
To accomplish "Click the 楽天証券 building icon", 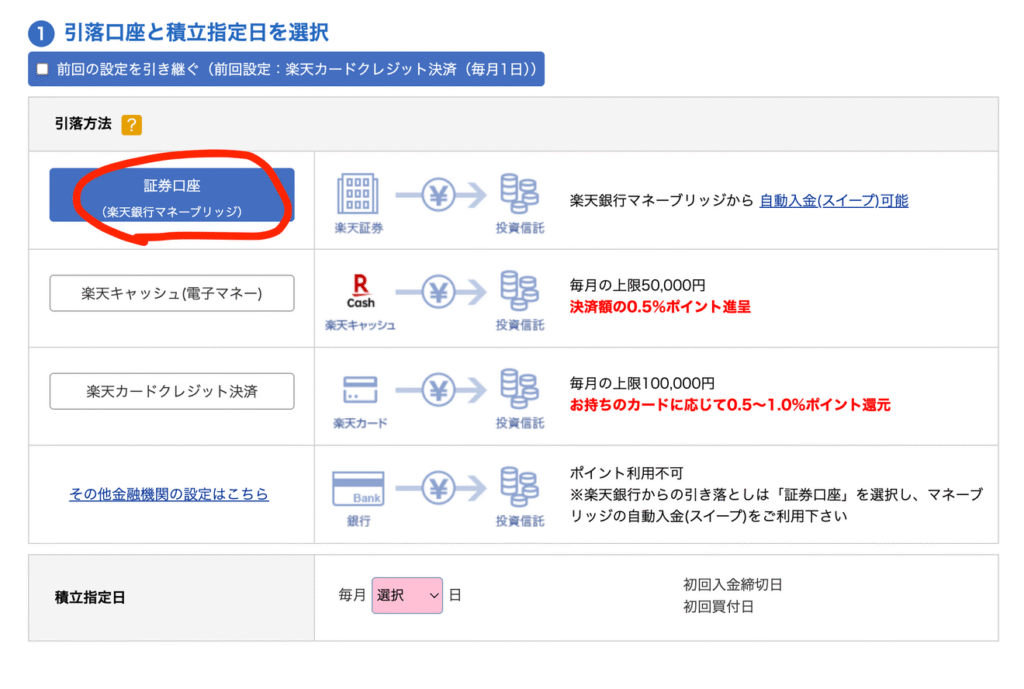I will click(358, 194).
